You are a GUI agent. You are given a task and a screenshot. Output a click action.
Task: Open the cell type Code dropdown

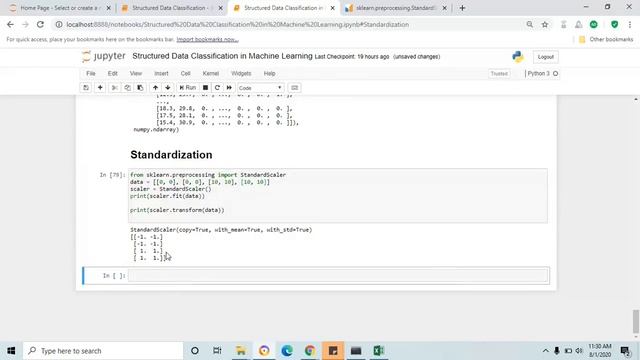tap(260, 88)
